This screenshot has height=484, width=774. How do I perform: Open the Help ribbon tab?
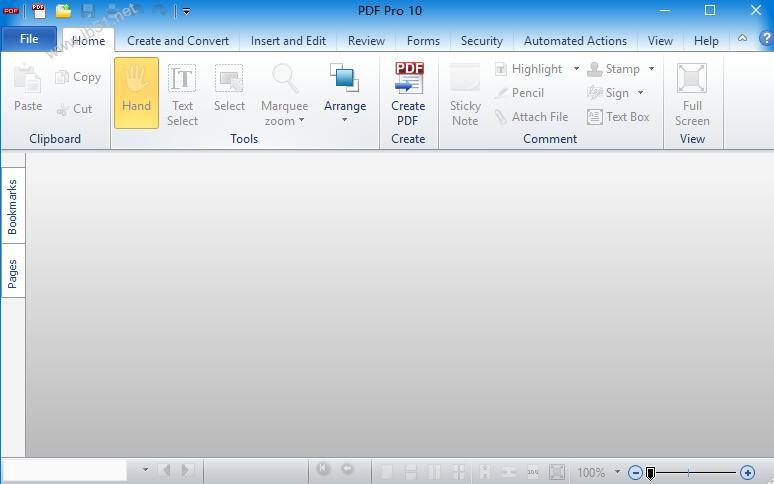pyautogui.click(x=706, y=41)
